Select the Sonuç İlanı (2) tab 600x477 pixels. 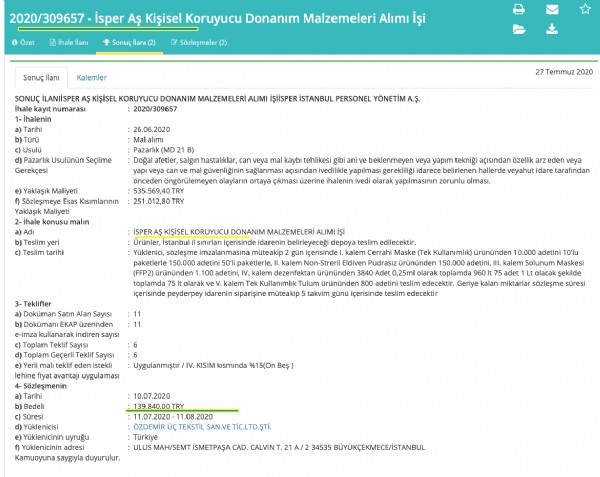tap(128, 44)
